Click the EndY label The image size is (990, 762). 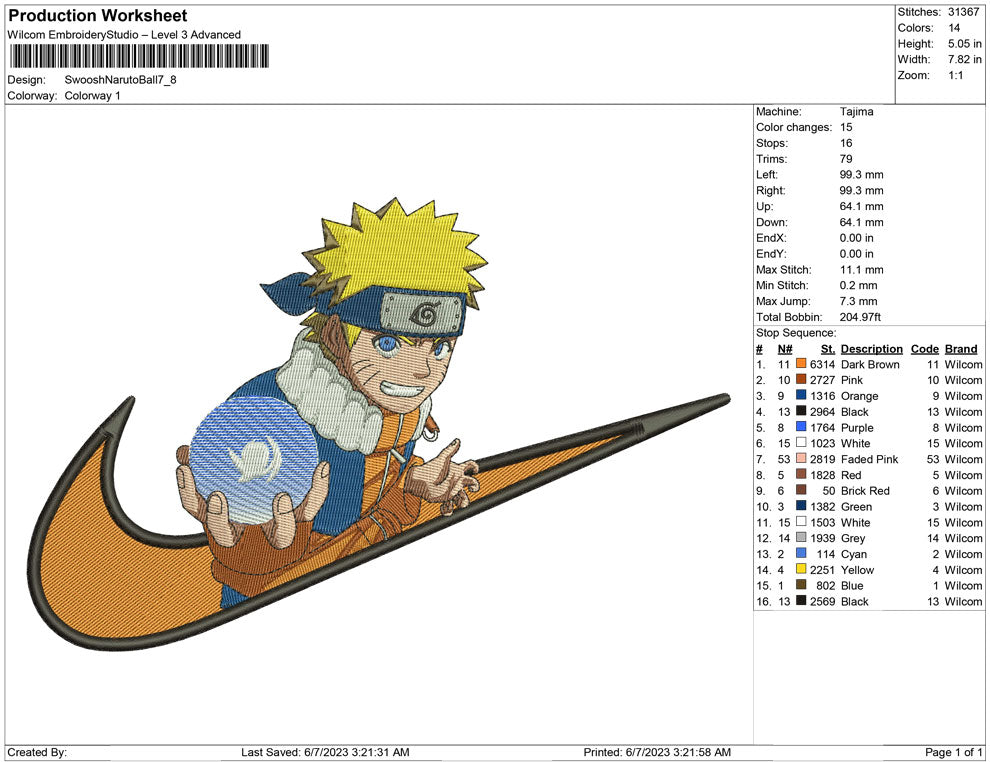coord(771,254)
